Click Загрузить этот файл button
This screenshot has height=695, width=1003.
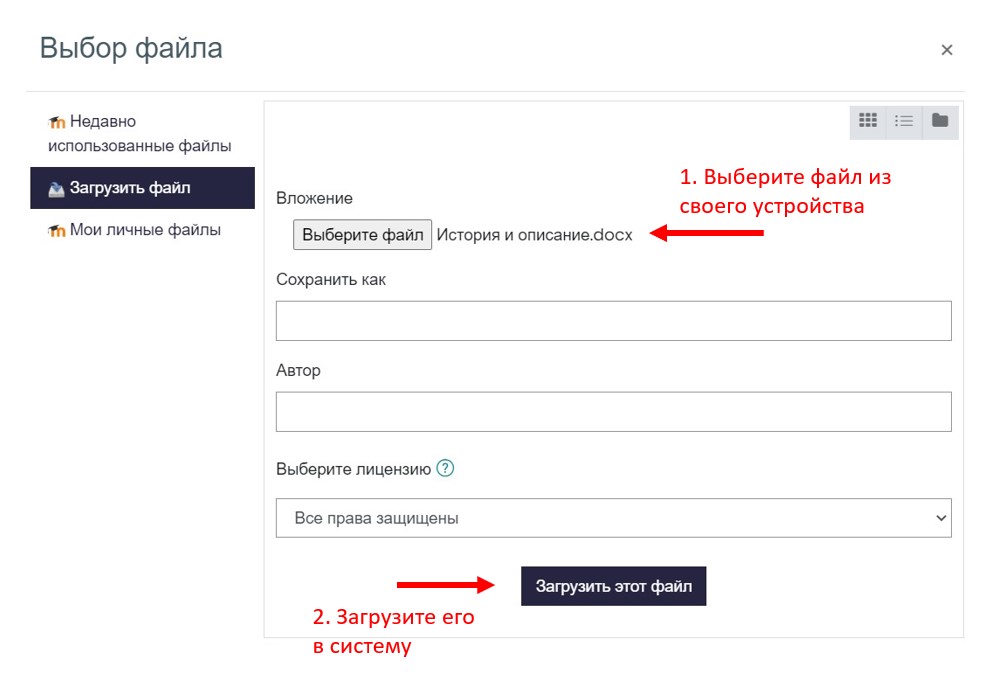point(613,586)
